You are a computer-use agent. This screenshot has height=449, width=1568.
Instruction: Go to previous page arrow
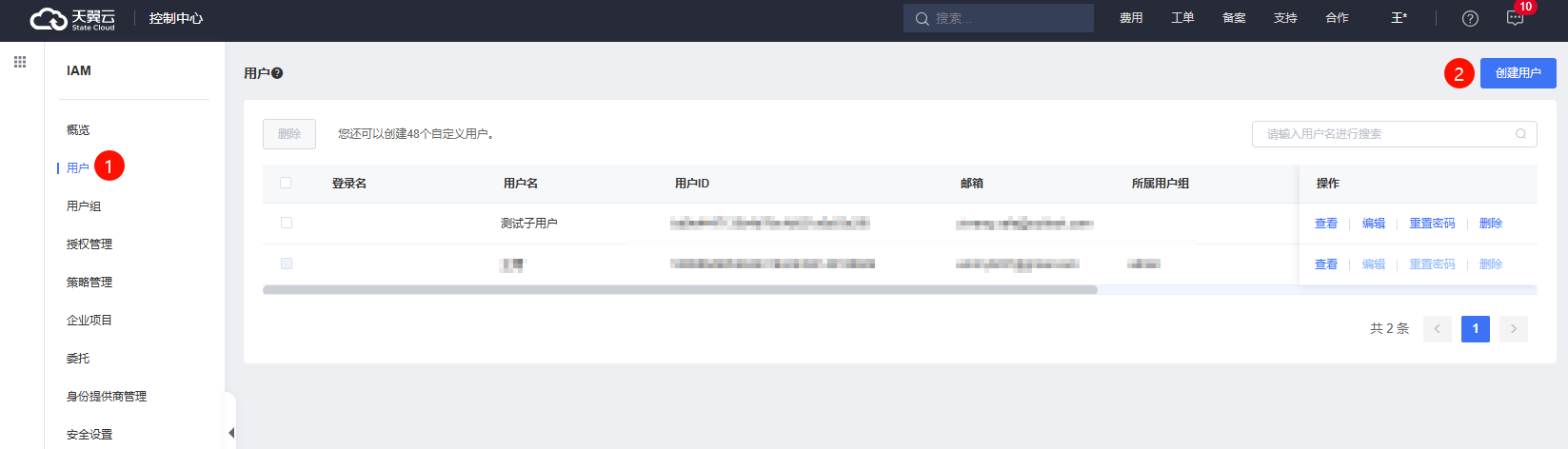click(1438, 329)
